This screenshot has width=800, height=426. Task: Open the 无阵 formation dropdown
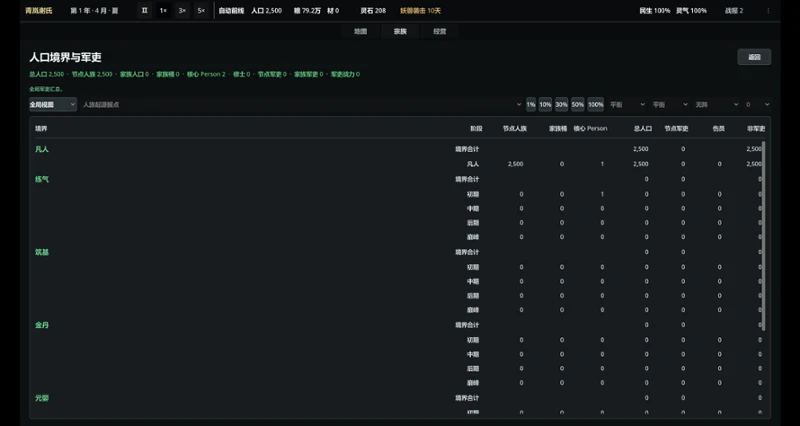[x=716, y=104]
